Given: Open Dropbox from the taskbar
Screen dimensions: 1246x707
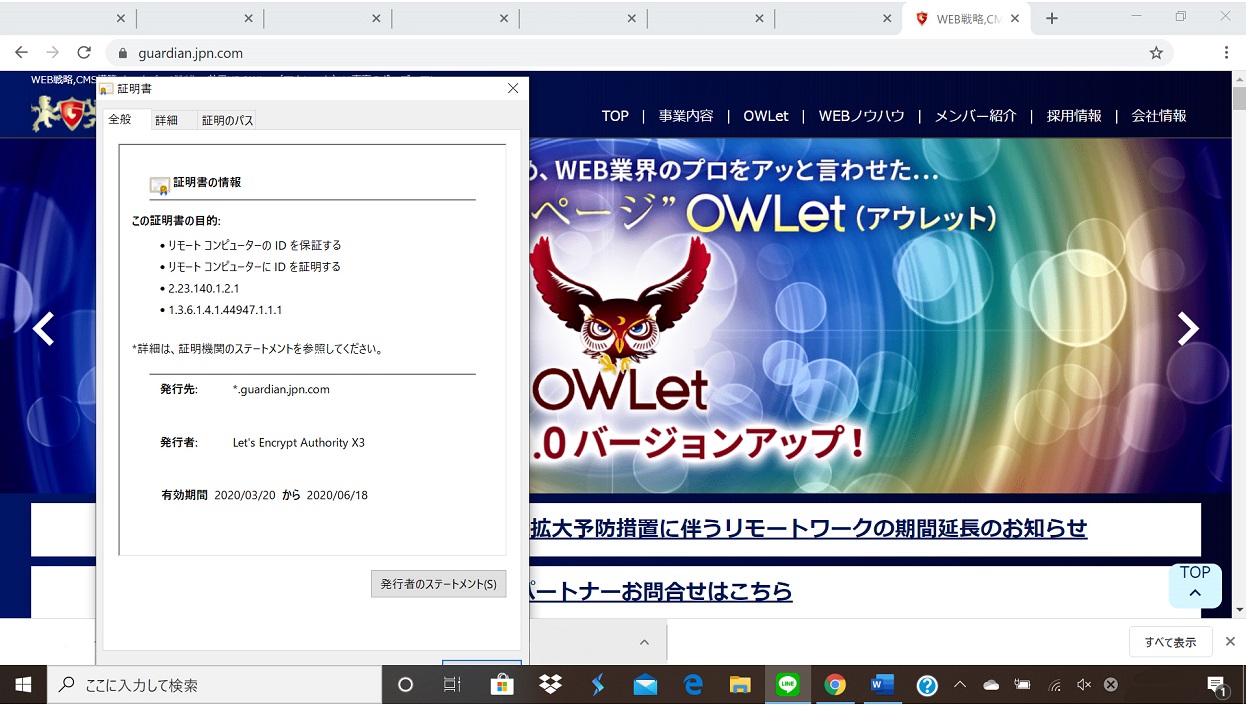Looking at the screenshot, I should point(549,685).
